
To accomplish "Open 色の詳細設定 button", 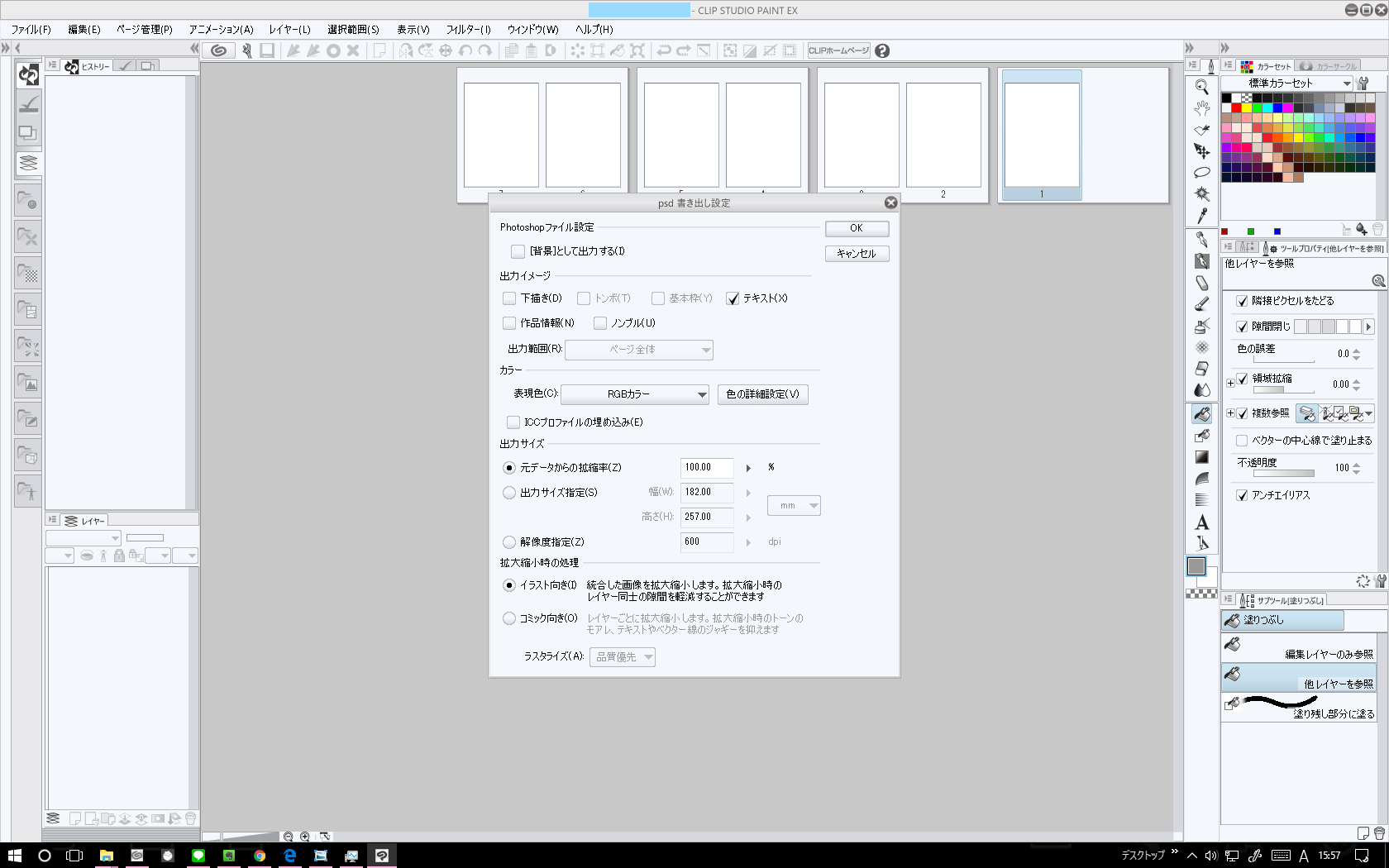I will coord(762,394).
